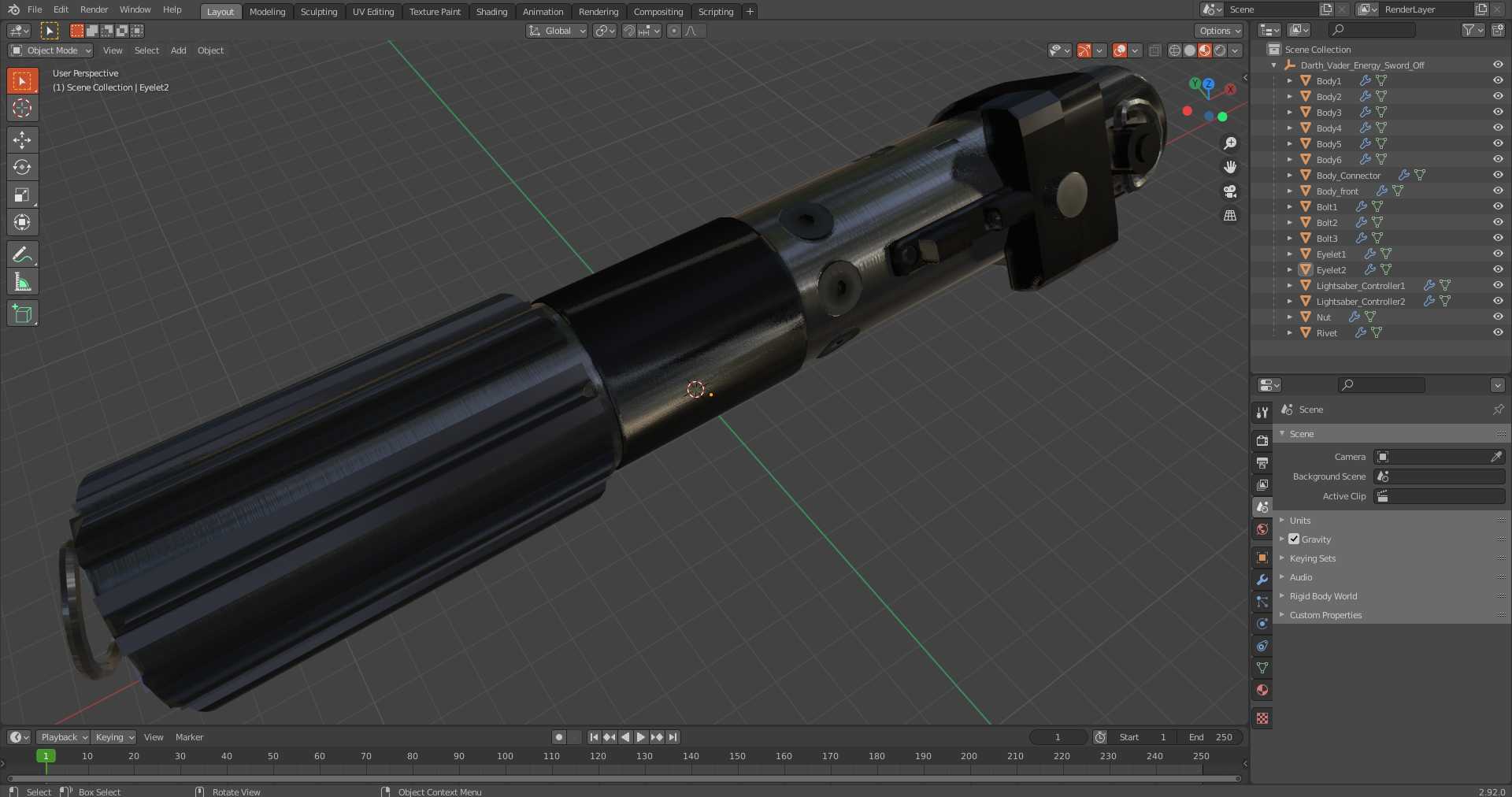Screen dimensions: 1512x797
Task: Hide Bolt2 in the outliner
Action: tap(1498, 222)
